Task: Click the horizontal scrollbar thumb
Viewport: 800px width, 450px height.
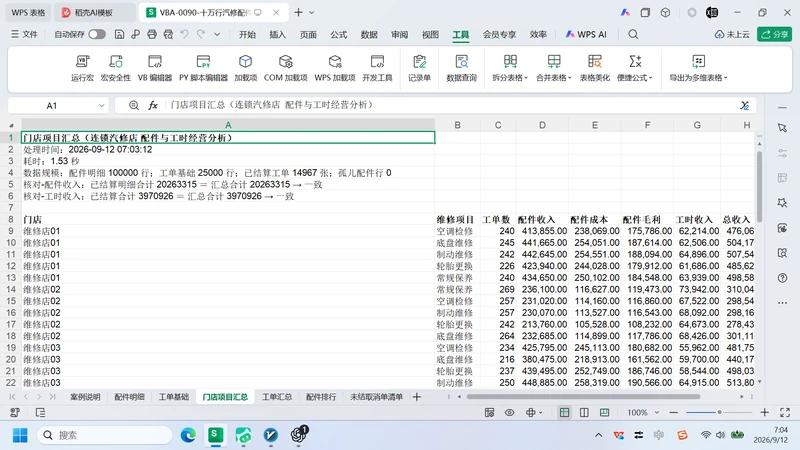Action: click(x=583, y=396)
